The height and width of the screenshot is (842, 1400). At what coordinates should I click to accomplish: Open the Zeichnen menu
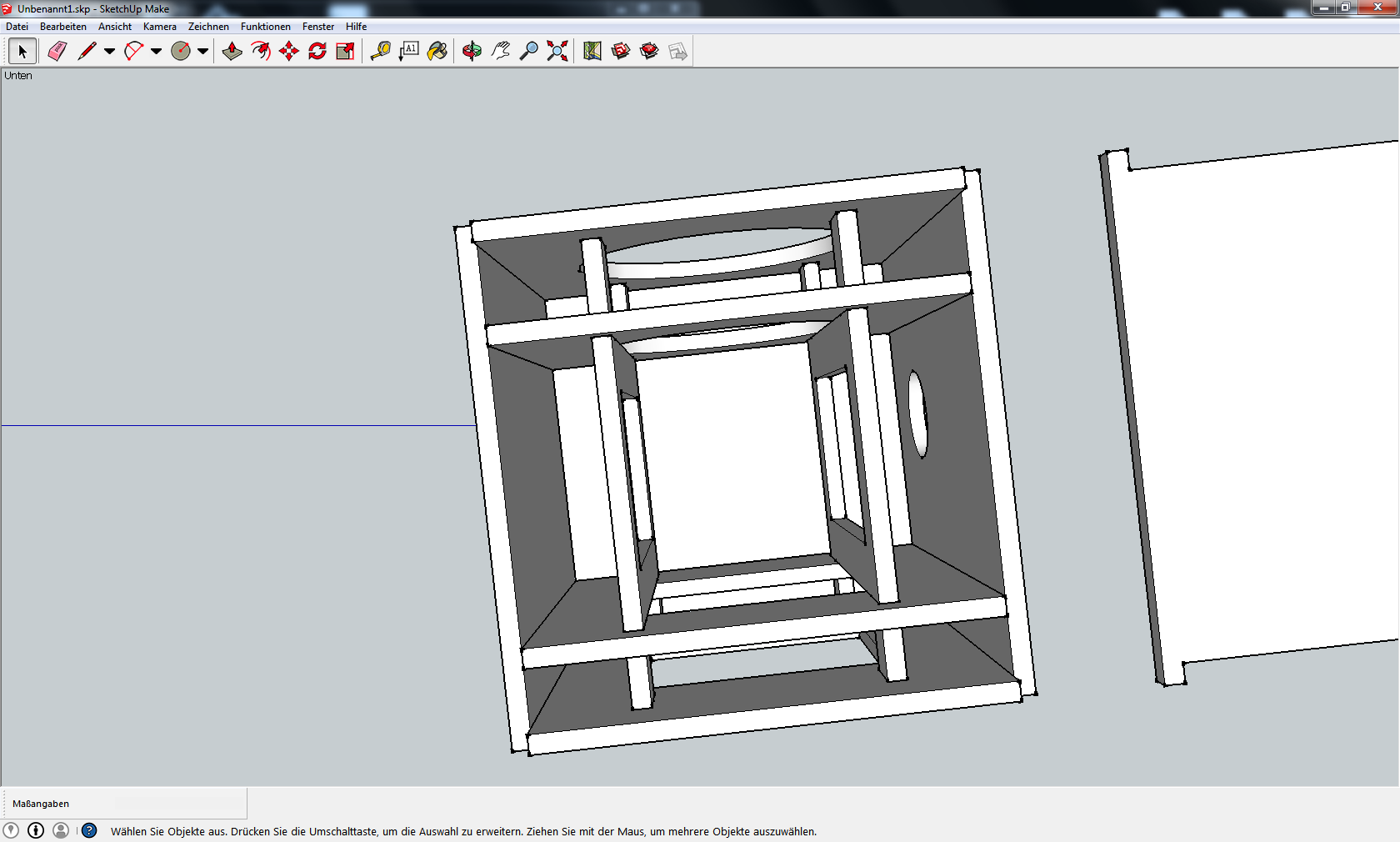208,27
